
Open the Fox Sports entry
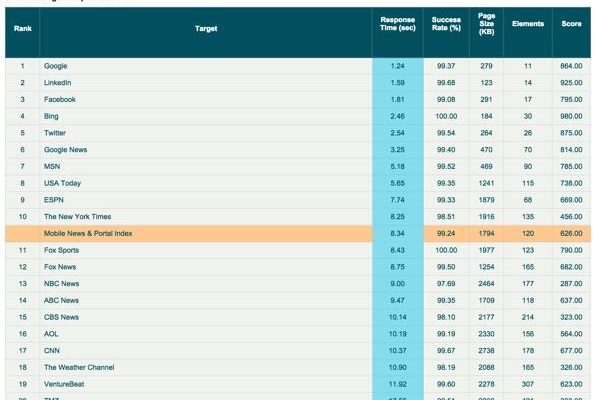(x=62, y=250)
